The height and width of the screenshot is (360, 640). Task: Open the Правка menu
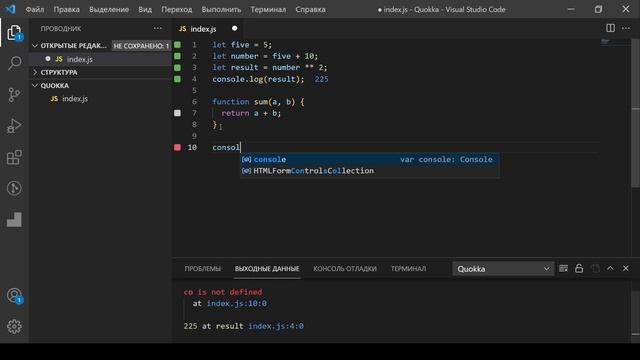click(x=67, y=9)
